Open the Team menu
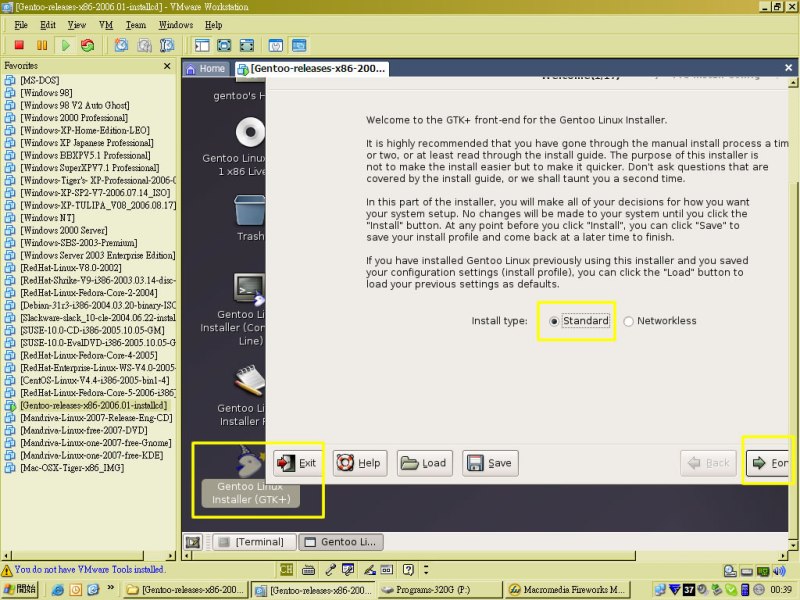This screenshot has width=800, height=600. point(136,25)
